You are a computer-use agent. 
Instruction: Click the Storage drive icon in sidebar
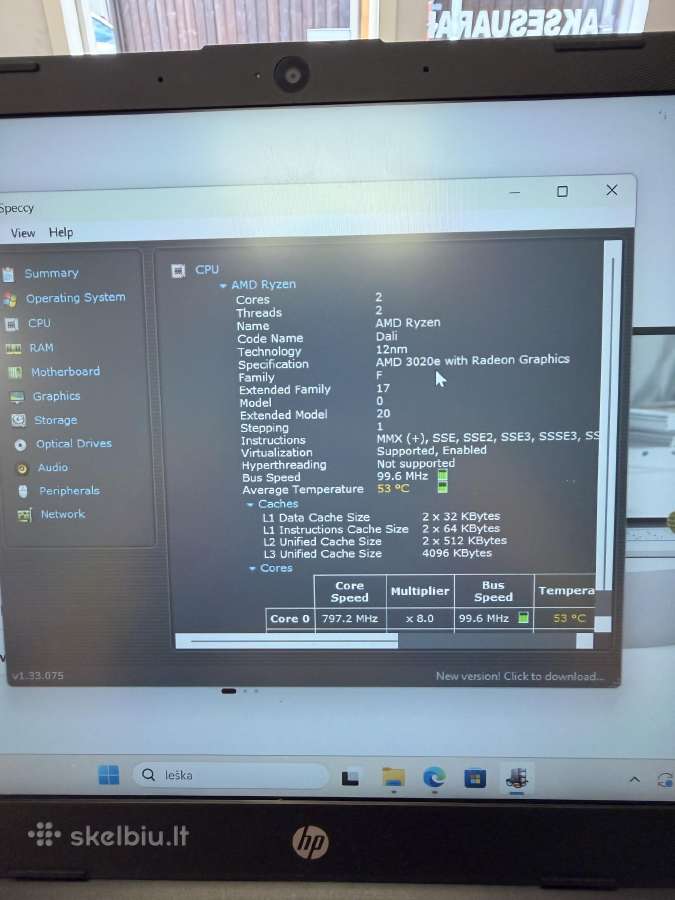pyautogui.click(x=18, y=420)
